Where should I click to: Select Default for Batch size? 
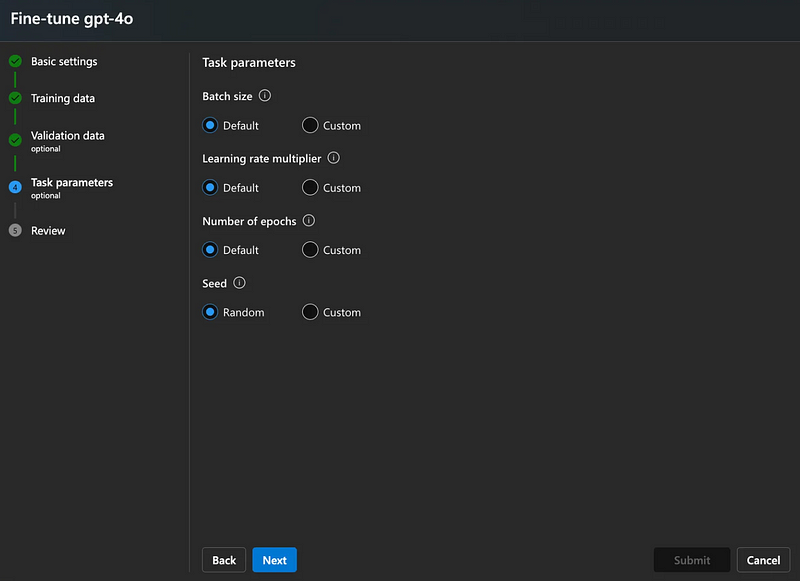[210, 125]
